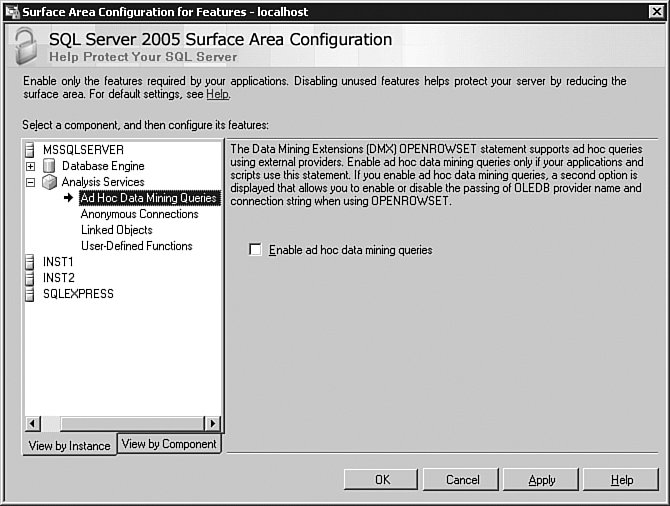Open the Help link in description

pyautogui.click(x=217, y=94)
